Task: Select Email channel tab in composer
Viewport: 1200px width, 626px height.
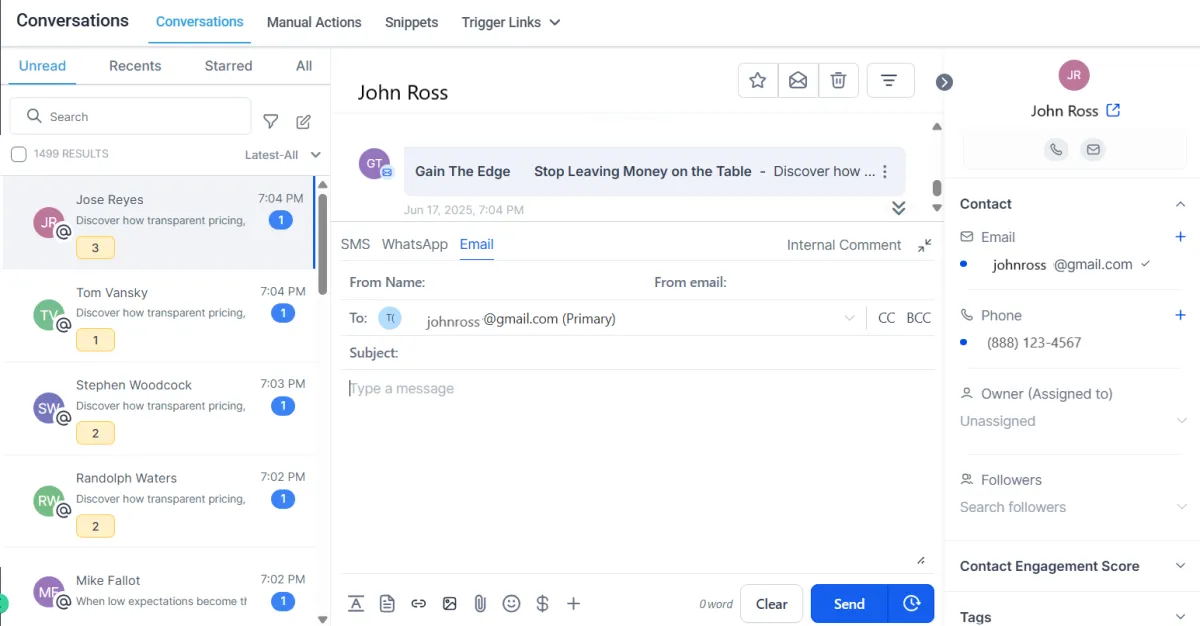Action: tap(477, 244)
